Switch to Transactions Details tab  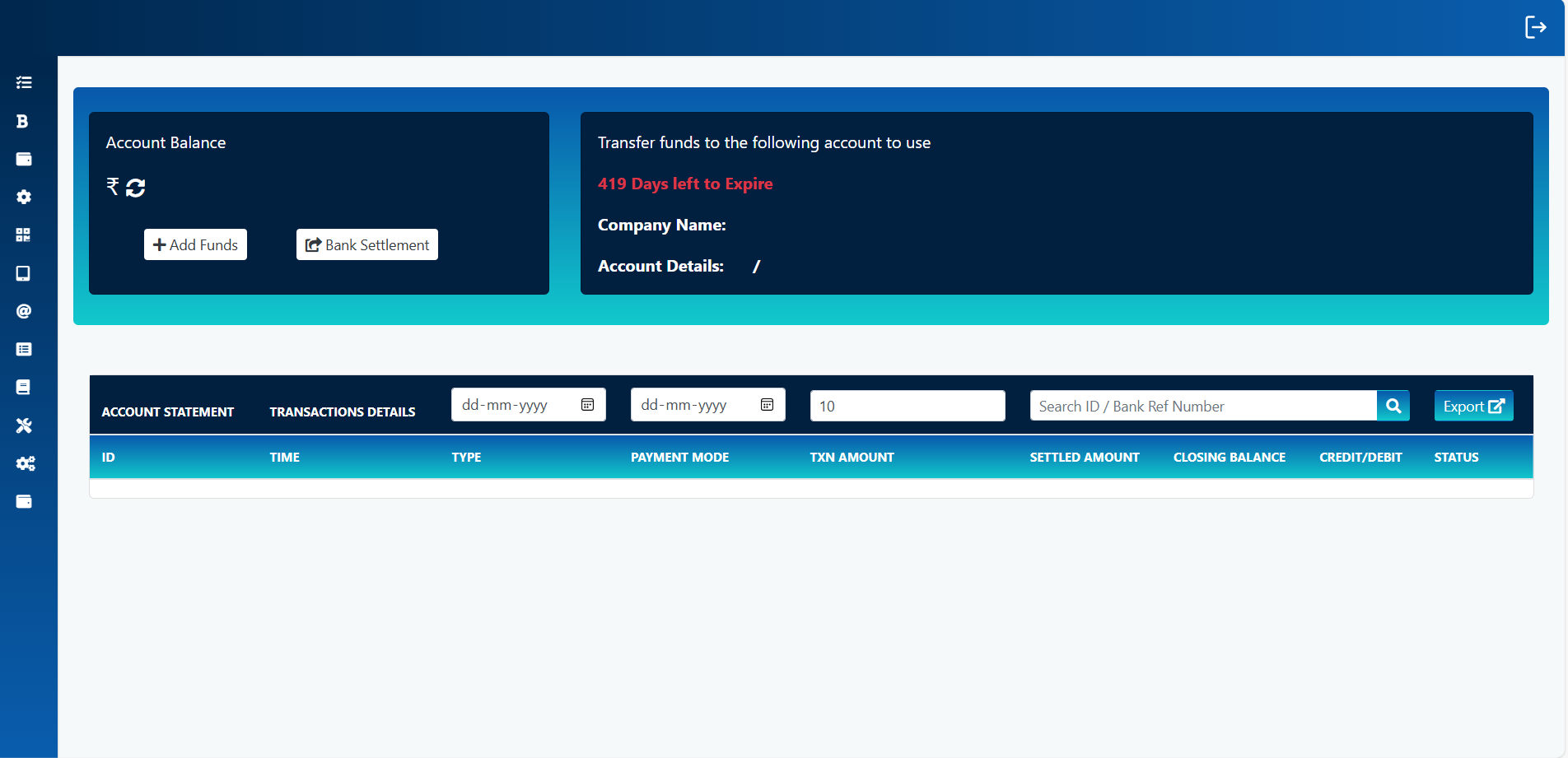point(343,412)
